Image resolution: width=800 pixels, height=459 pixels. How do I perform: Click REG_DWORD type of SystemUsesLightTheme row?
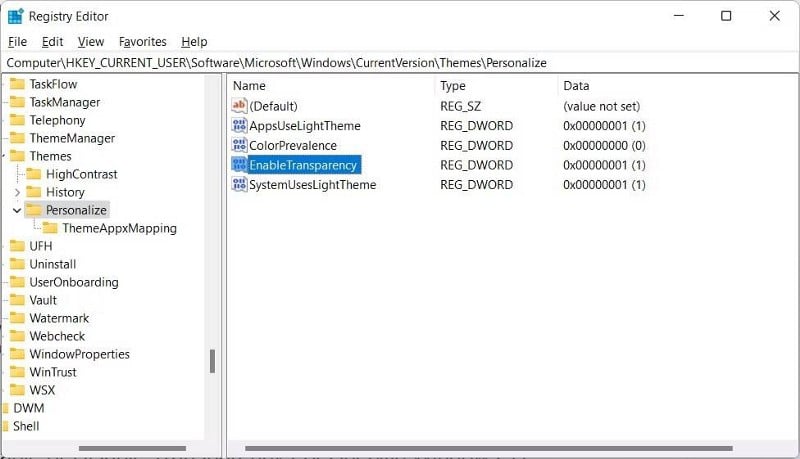pyautogui.click(x=477, y=184)
